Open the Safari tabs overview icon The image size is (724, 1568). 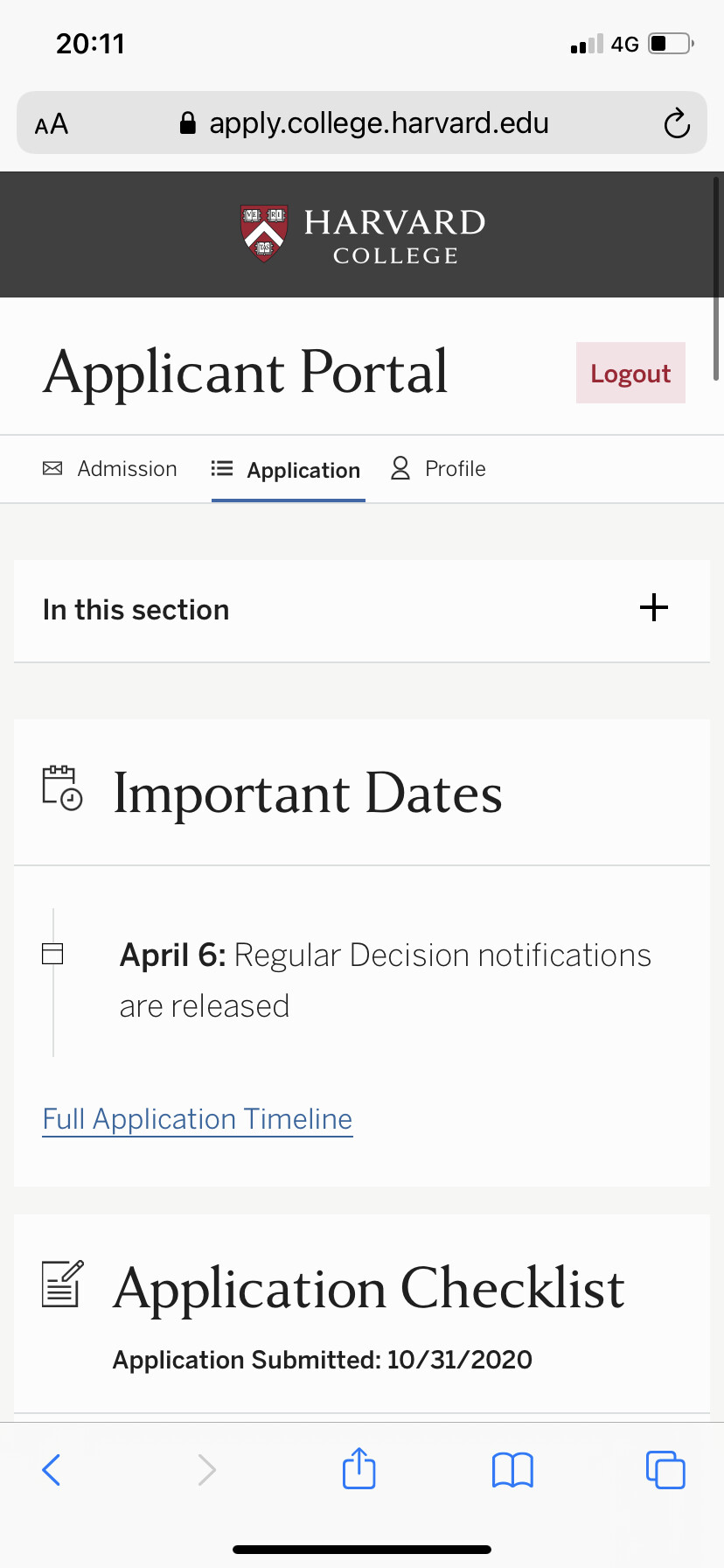665,1470
